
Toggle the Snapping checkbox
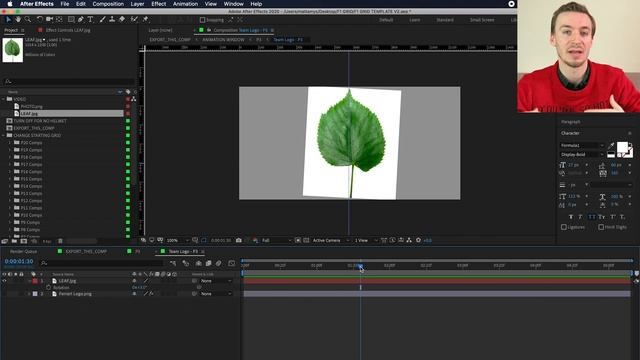(x=202, y=20)
